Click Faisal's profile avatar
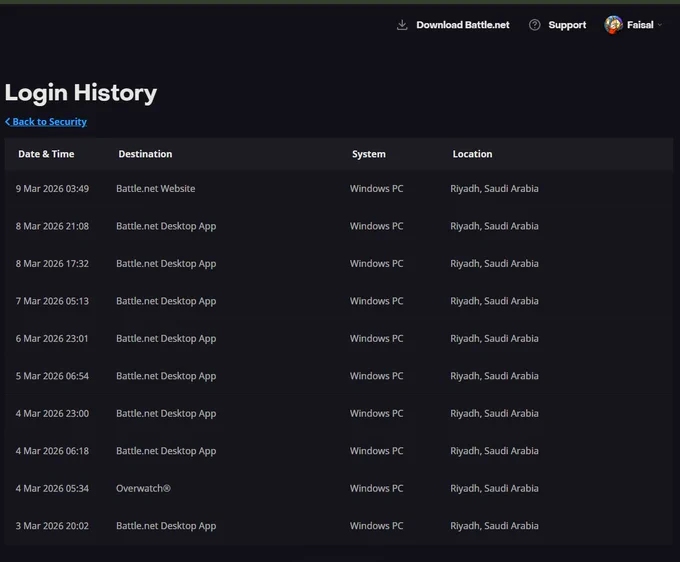 tap(613, 25)
